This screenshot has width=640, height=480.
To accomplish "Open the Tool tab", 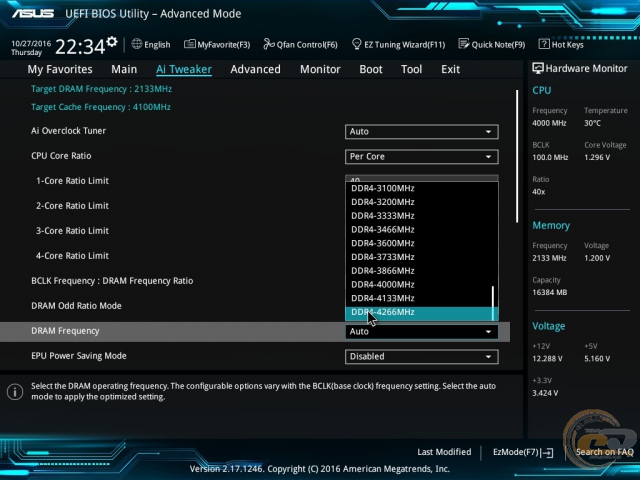I will [x=411, y=69].
